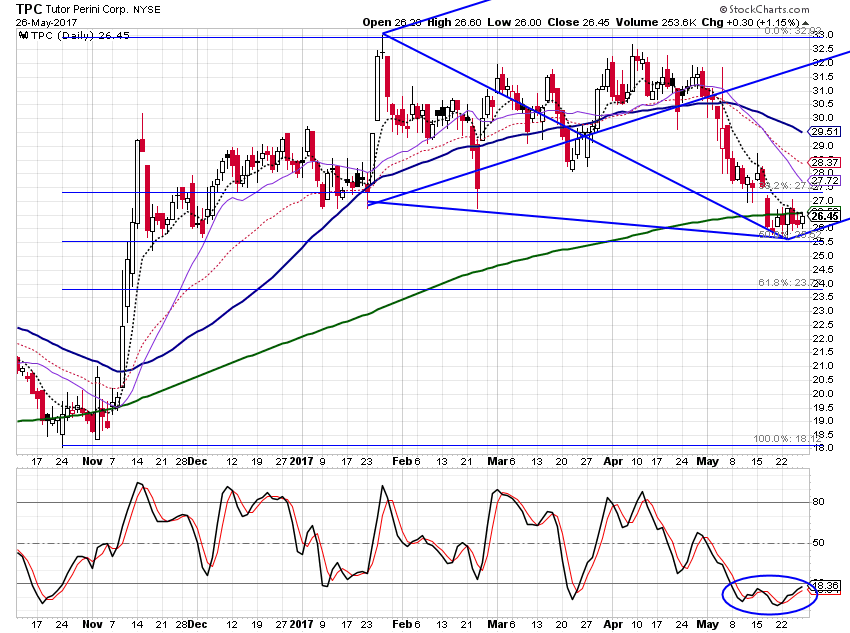
Task: Click the candlestick icon beside the TPC (Daily) legend
Action: [23, 36]
